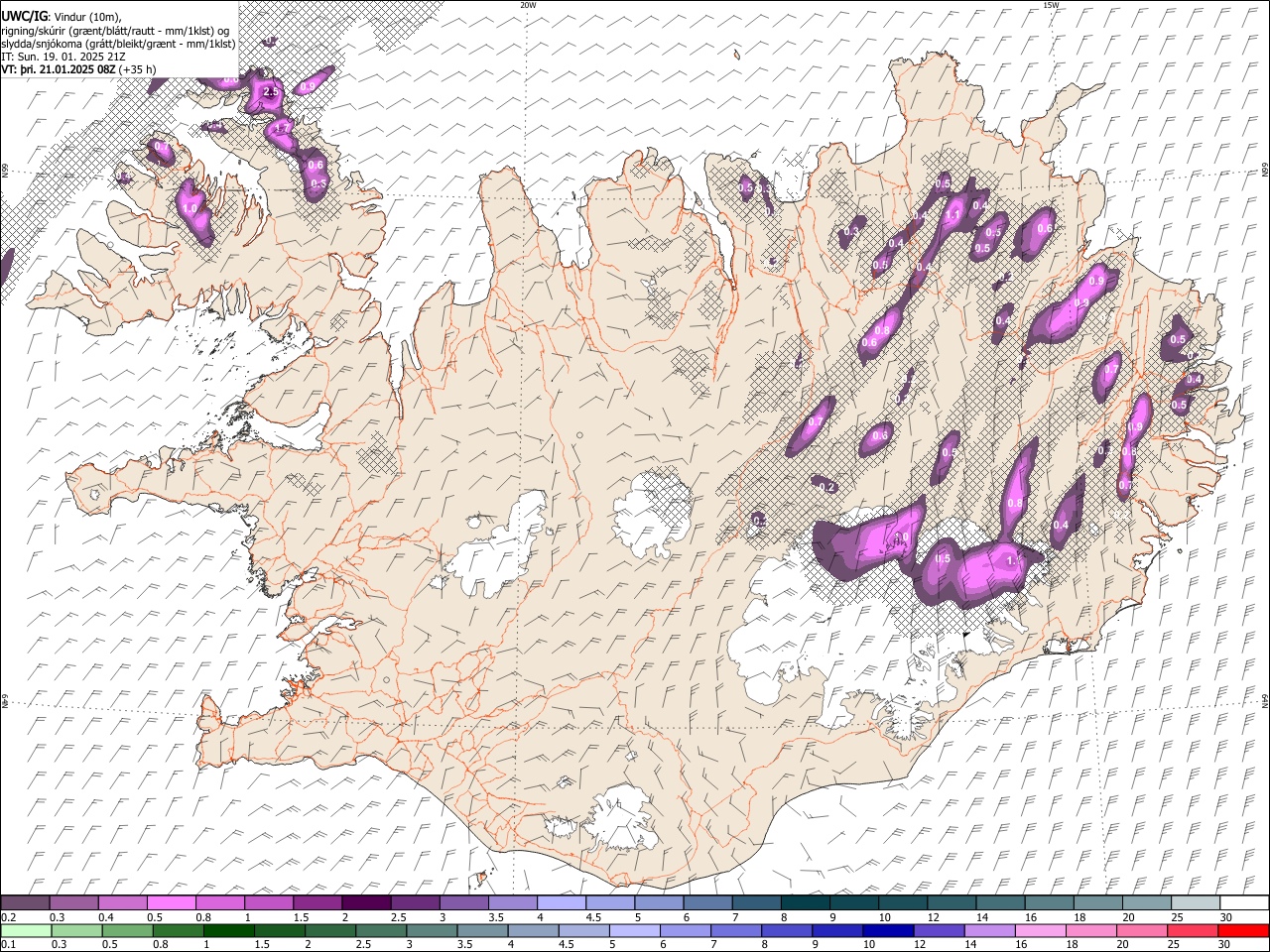Click the 0.2 dark mauve swatch in the upper legend row

pos(25,902)
